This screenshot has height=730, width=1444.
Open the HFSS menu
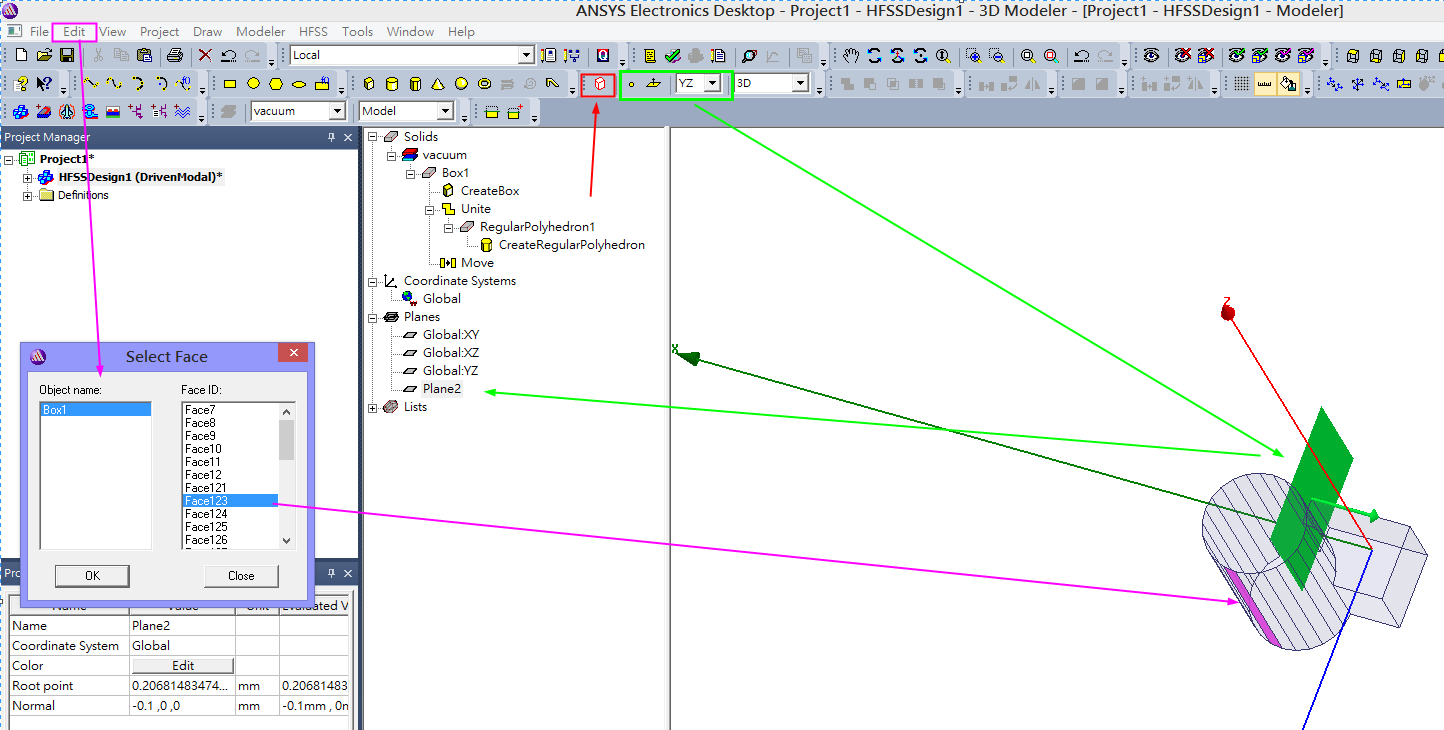coord(314,32)
